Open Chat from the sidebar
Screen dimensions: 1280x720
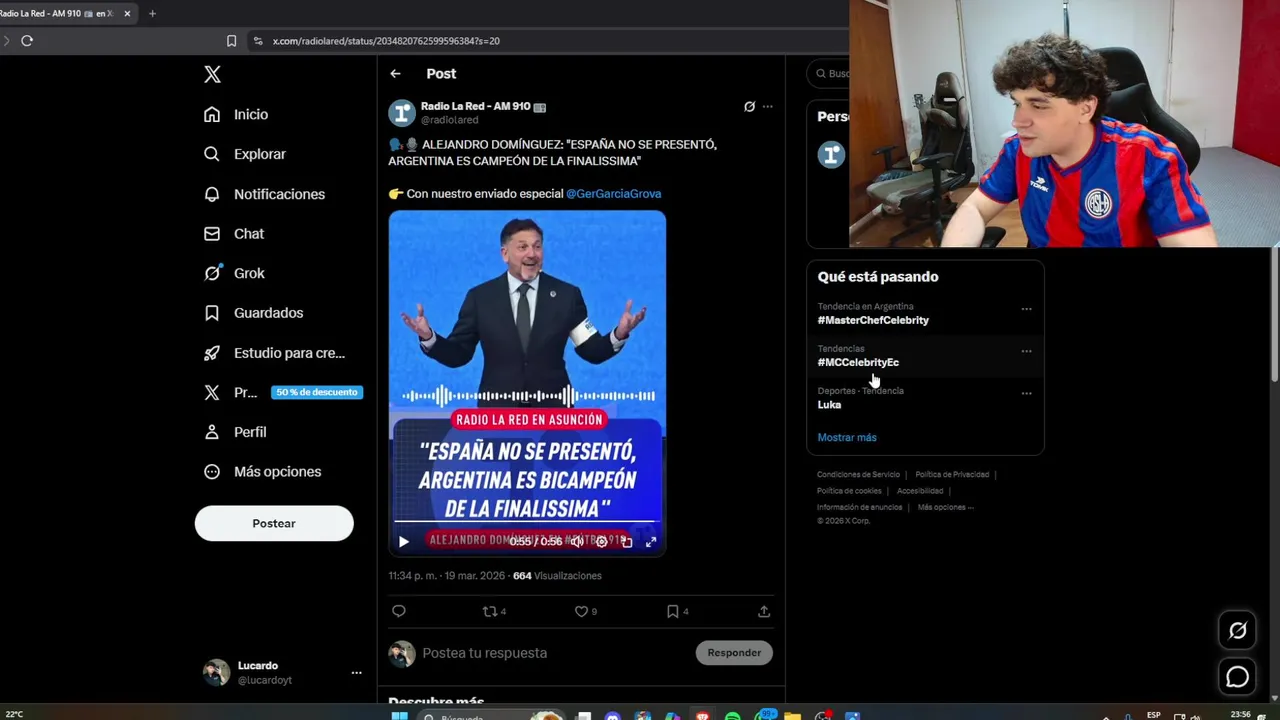pos(234,233)
